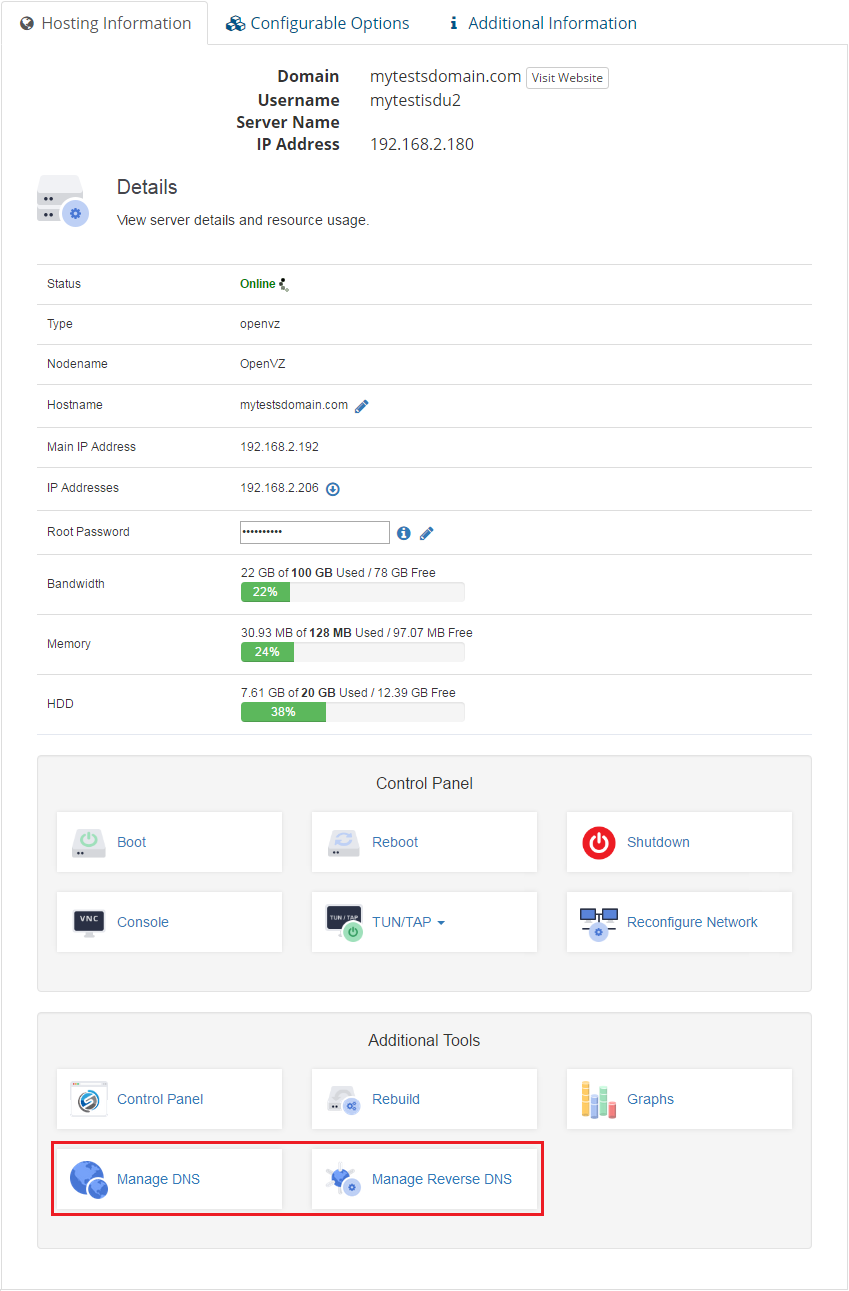This screenshot has height=1291, width=849.
Task: Expand the IP Addresses list arrow
Action: 333,489
